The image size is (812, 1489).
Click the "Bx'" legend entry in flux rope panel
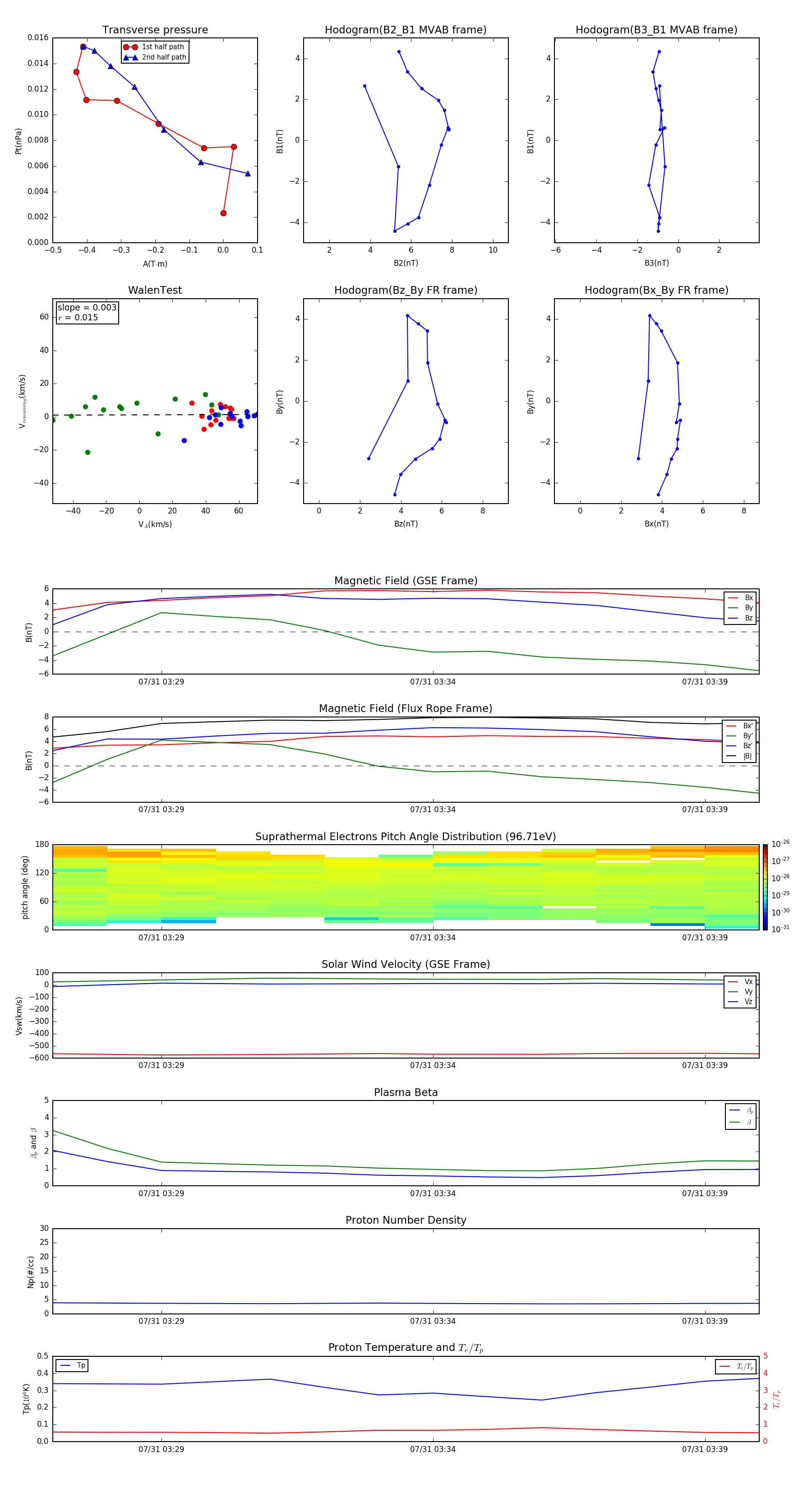[740, 726]
